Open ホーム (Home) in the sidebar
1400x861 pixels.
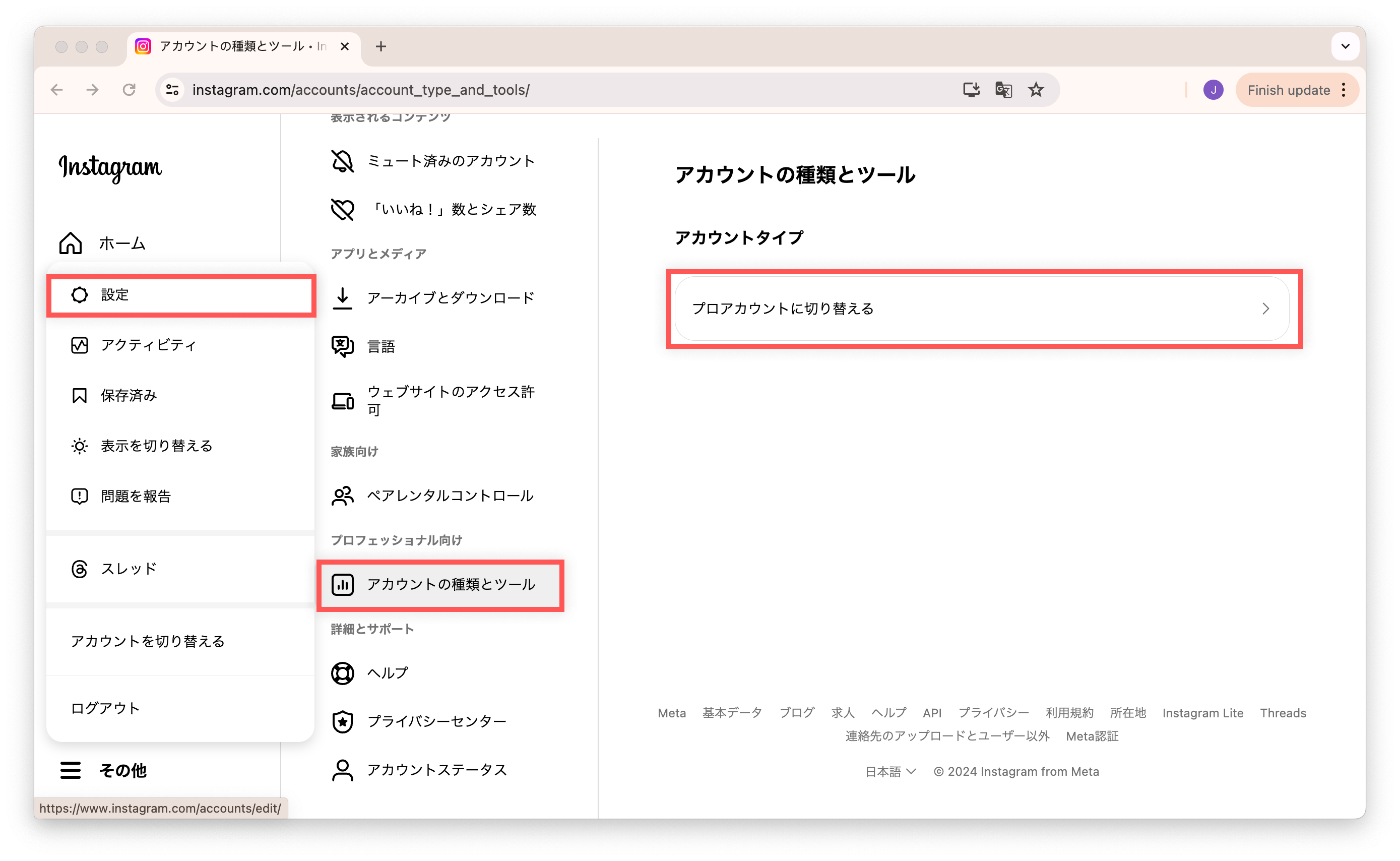pyautogui.click(x=102, y=243)
